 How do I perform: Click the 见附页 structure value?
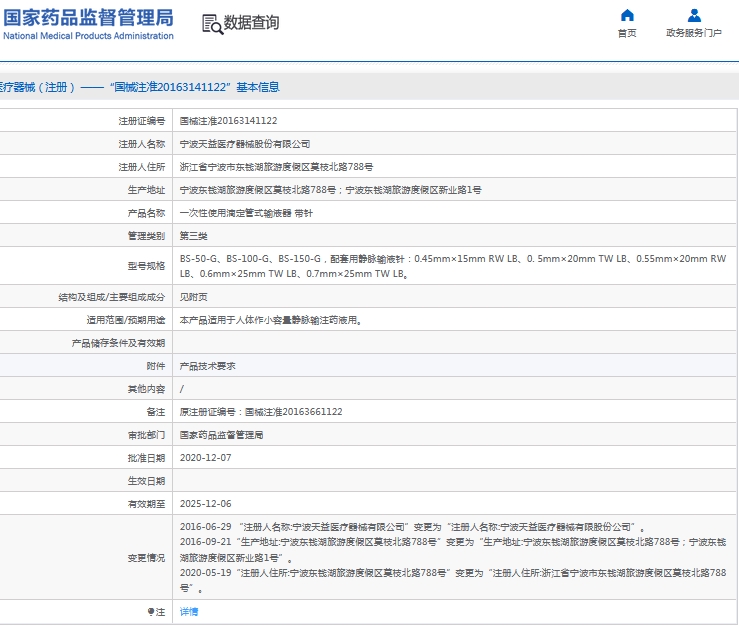pos(194,297)
